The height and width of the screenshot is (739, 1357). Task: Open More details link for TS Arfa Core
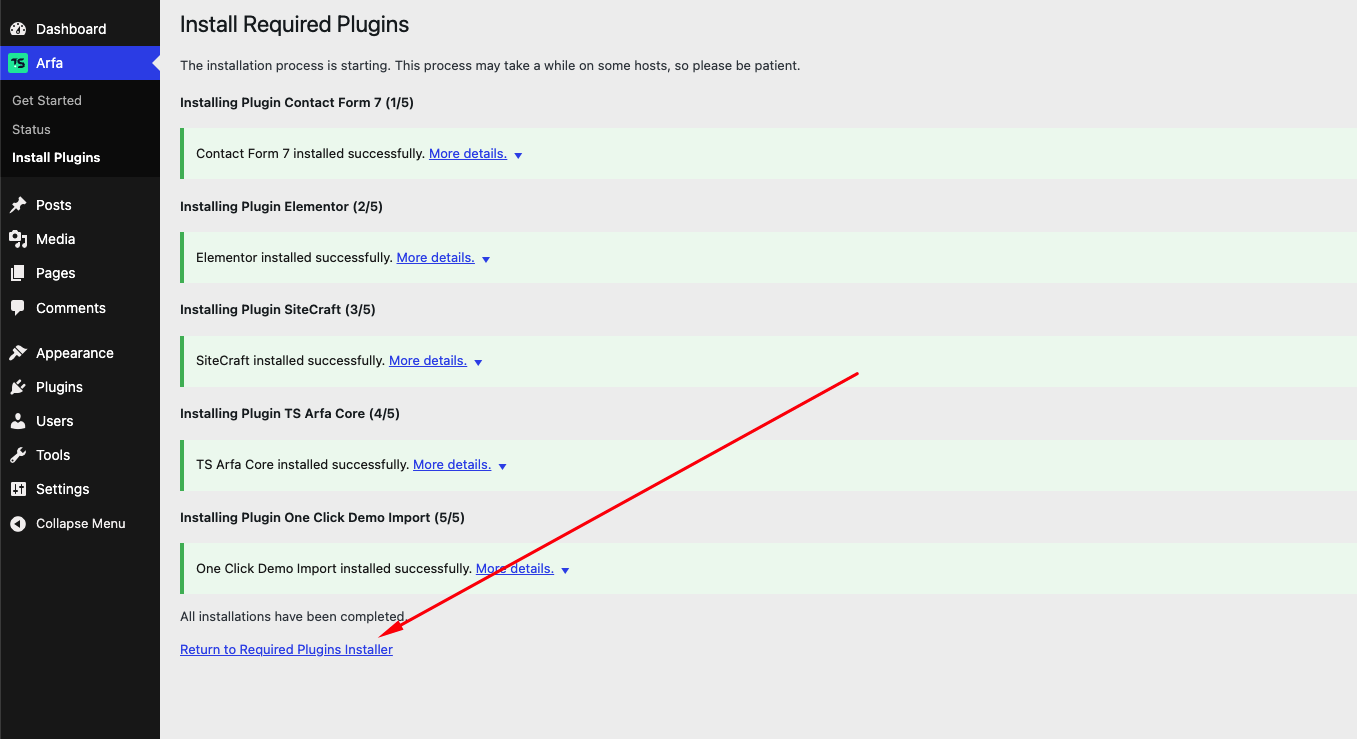452,464
